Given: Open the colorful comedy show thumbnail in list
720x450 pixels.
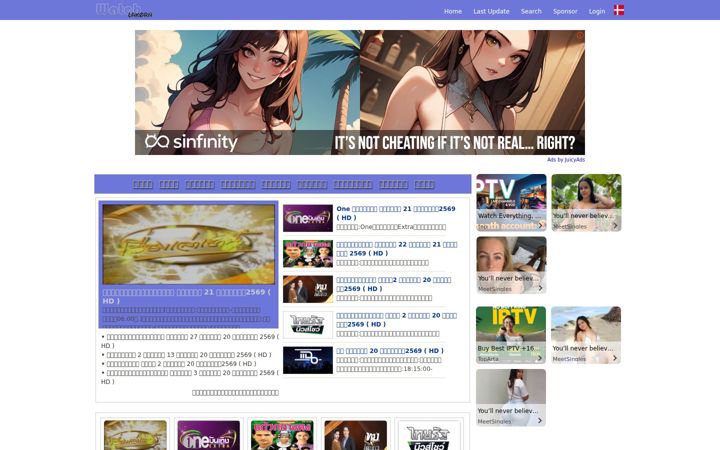Looking at the screenshot, I should [308, 253].
